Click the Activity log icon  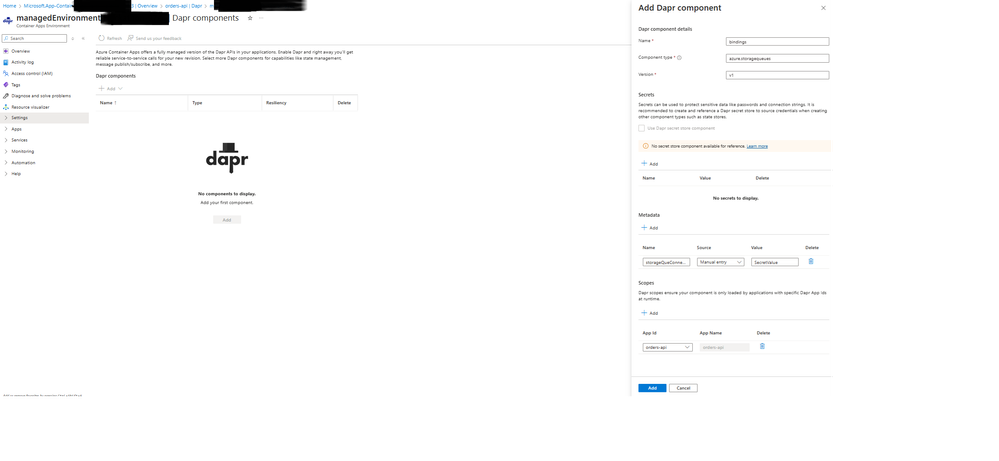coord(6,62)
